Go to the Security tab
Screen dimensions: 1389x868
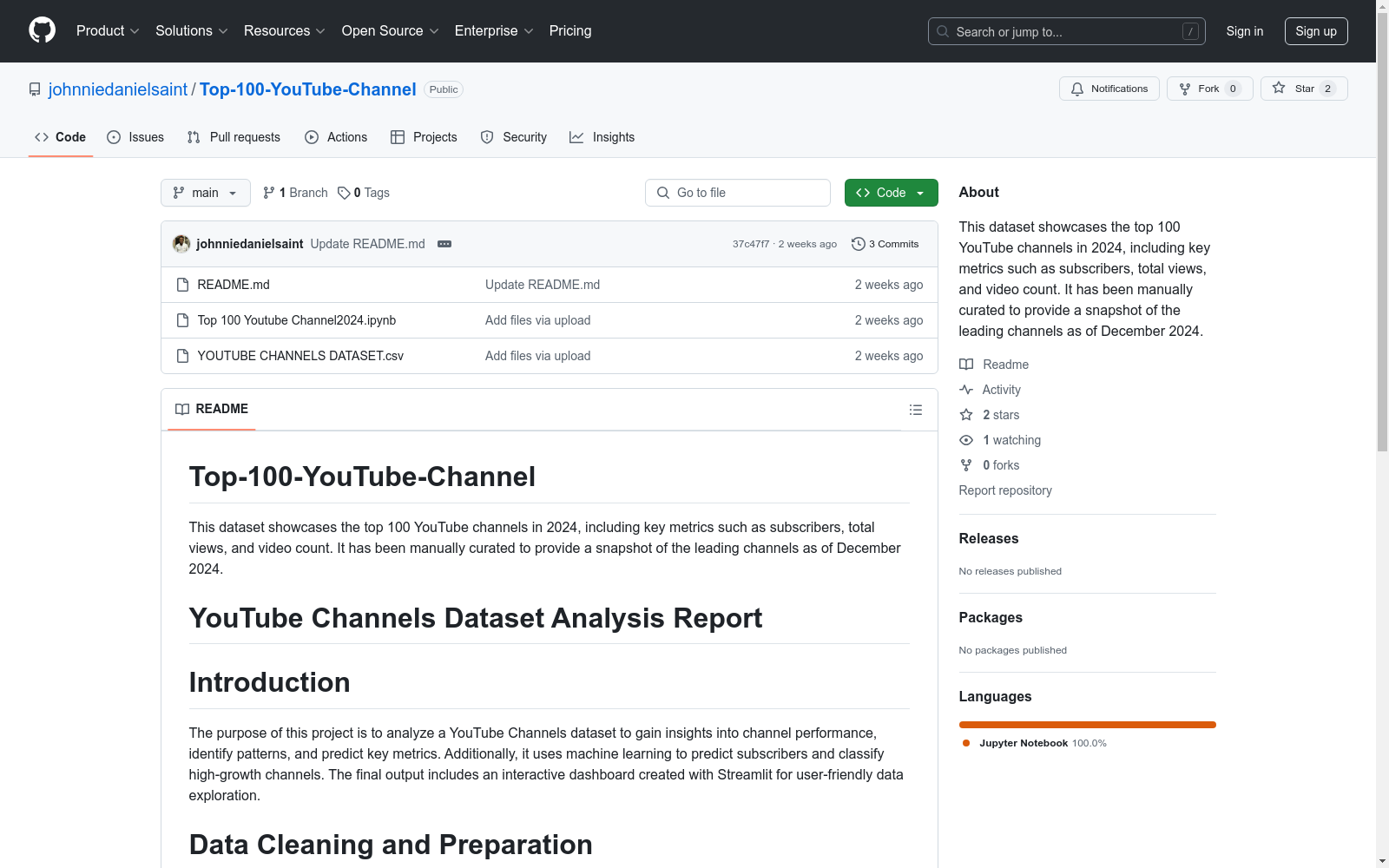[514, 137]
